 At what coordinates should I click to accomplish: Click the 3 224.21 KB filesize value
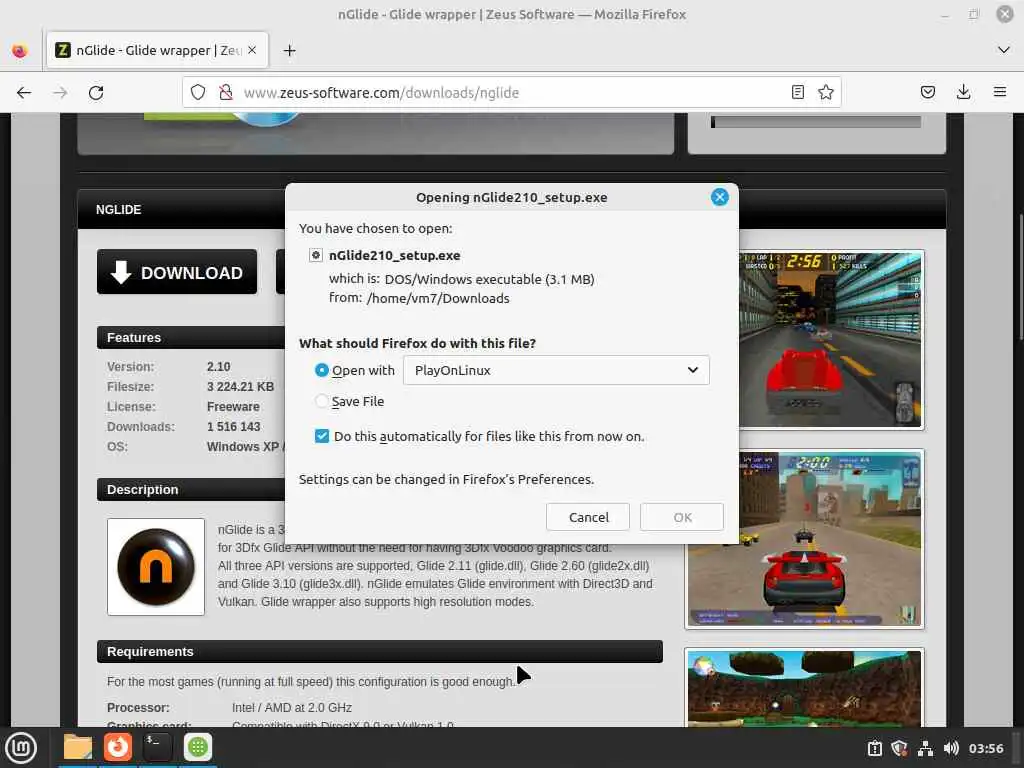pyautogui.click(x=240, y=387)
